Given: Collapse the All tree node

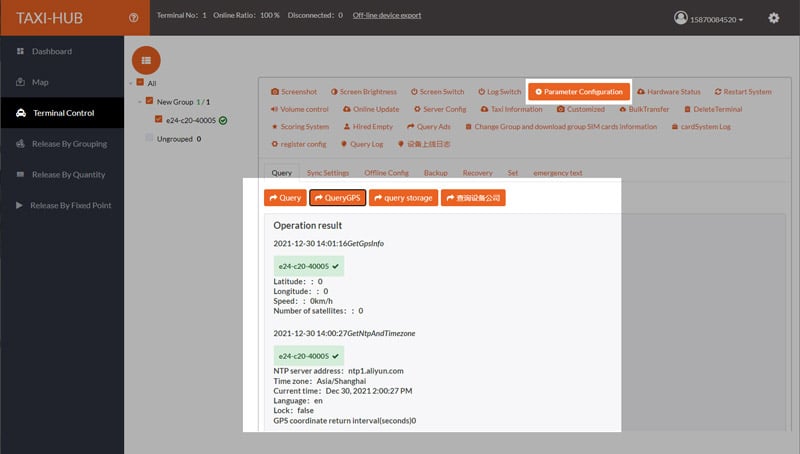Looking at the screenshot, I should coord(131,83).
